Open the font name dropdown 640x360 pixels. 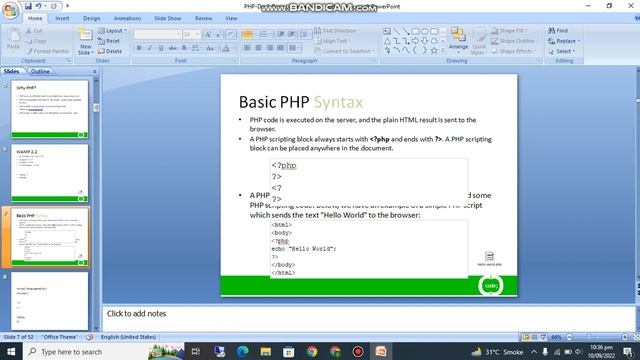178,35
